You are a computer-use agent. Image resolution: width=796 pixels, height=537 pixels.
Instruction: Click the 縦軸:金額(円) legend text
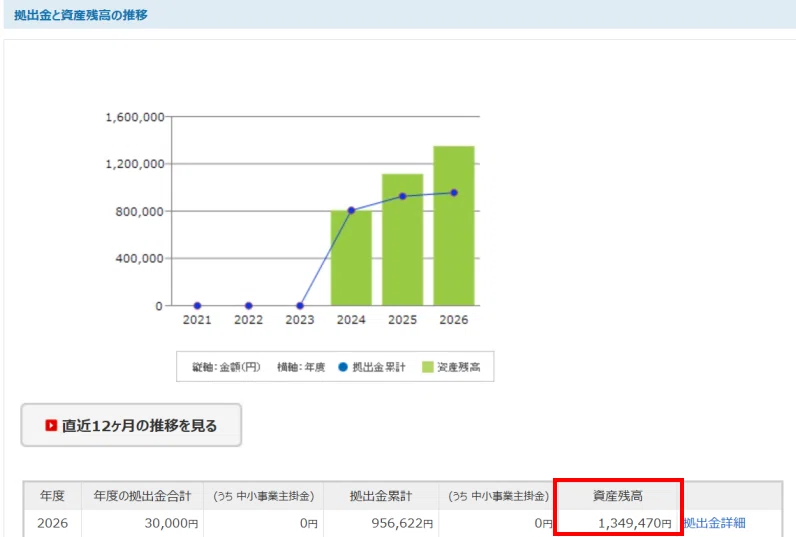click(226, 366)
